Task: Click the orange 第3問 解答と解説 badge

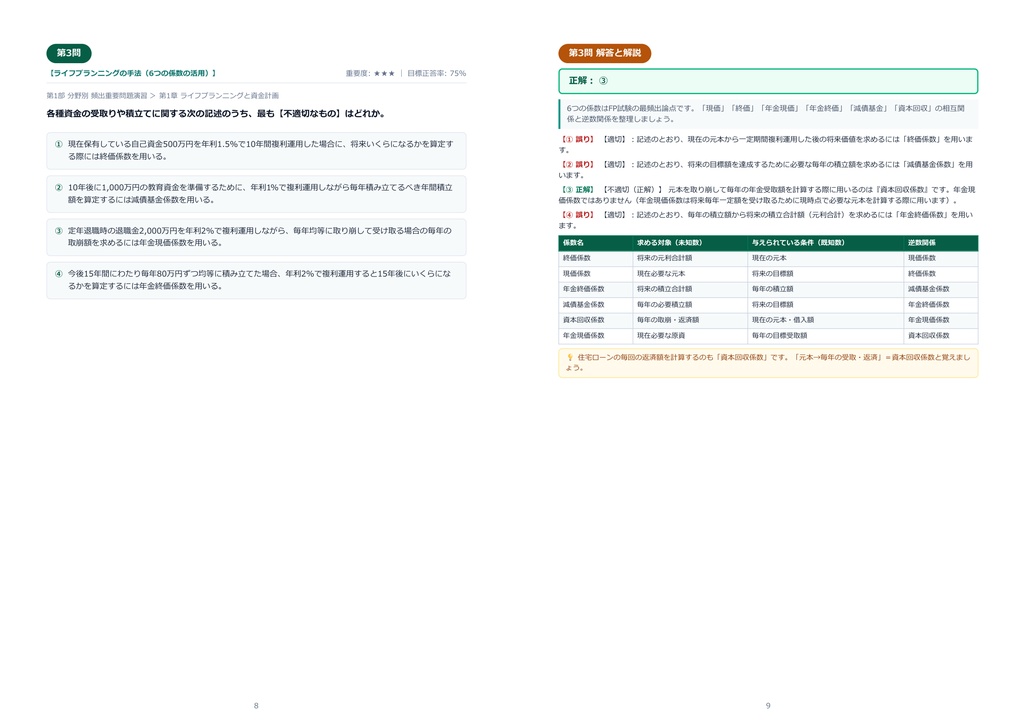Action: click(x=605, y=53)
